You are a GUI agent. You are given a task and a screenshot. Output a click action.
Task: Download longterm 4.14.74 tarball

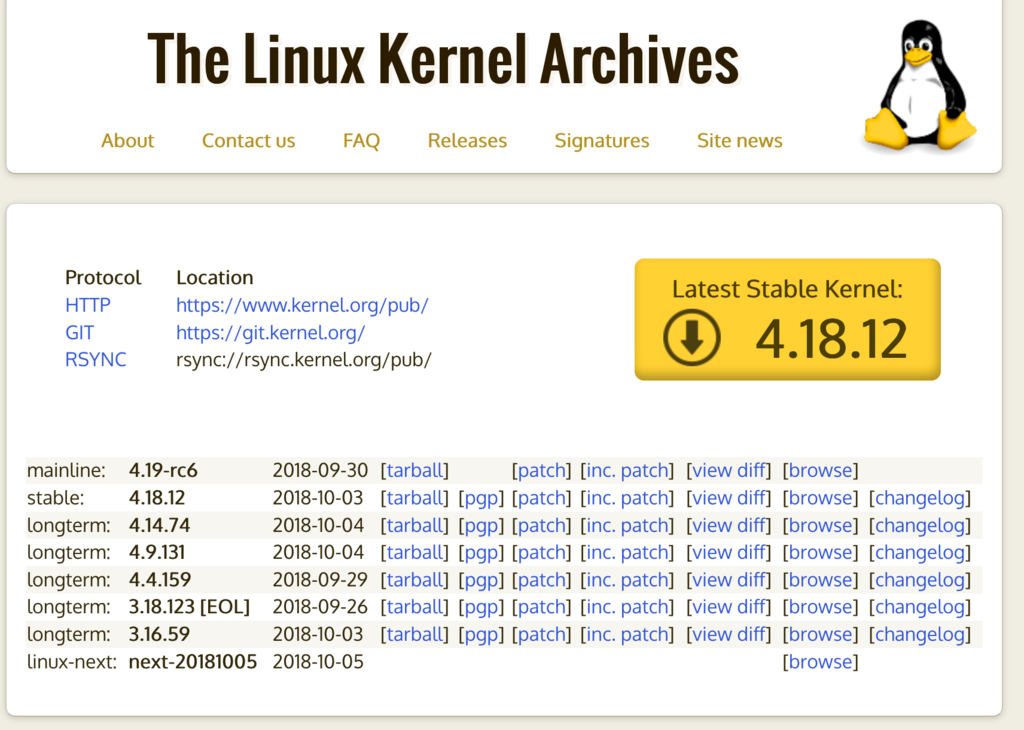coord(415,525)
